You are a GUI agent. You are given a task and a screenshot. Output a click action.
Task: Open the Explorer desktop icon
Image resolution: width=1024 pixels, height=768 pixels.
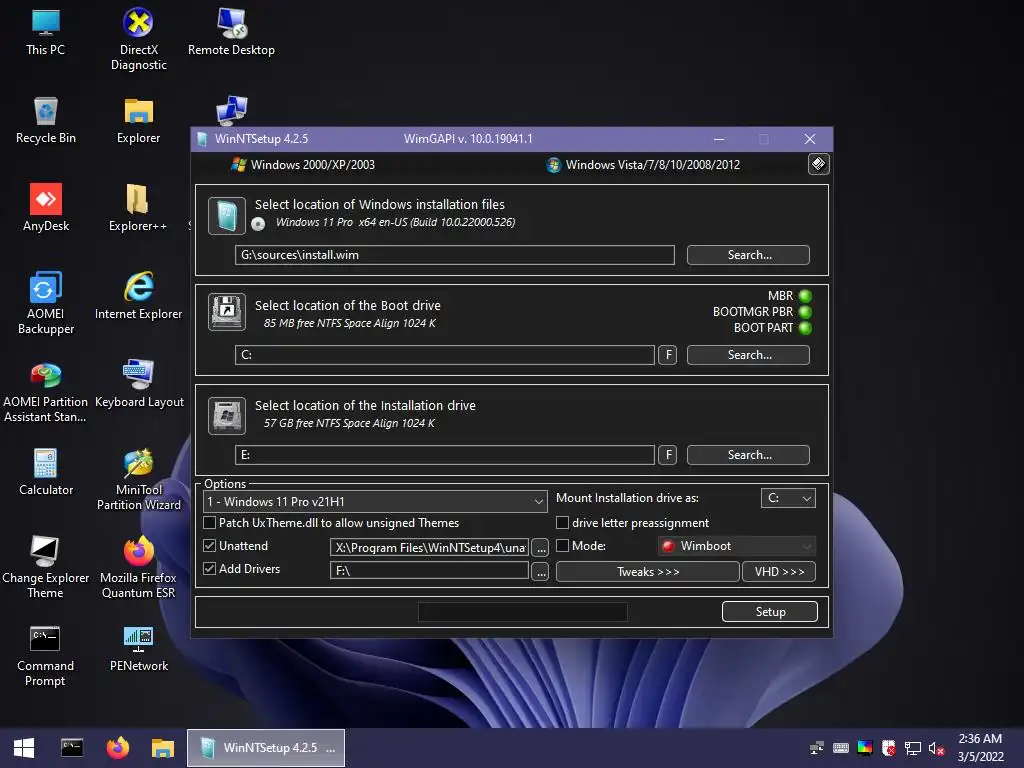(x=138, y=121)
